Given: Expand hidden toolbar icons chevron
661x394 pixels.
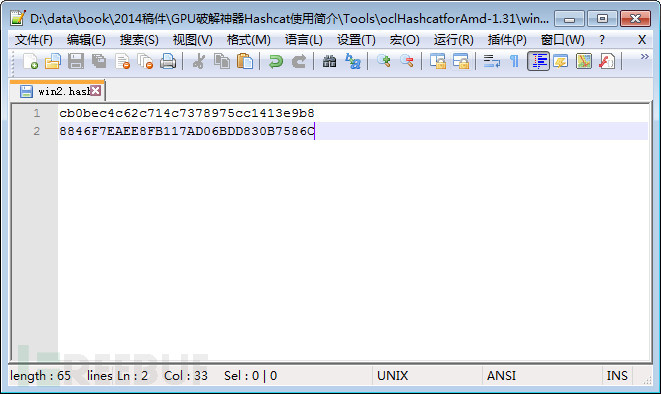Looking at the screenshot, I should click(645, 56).
